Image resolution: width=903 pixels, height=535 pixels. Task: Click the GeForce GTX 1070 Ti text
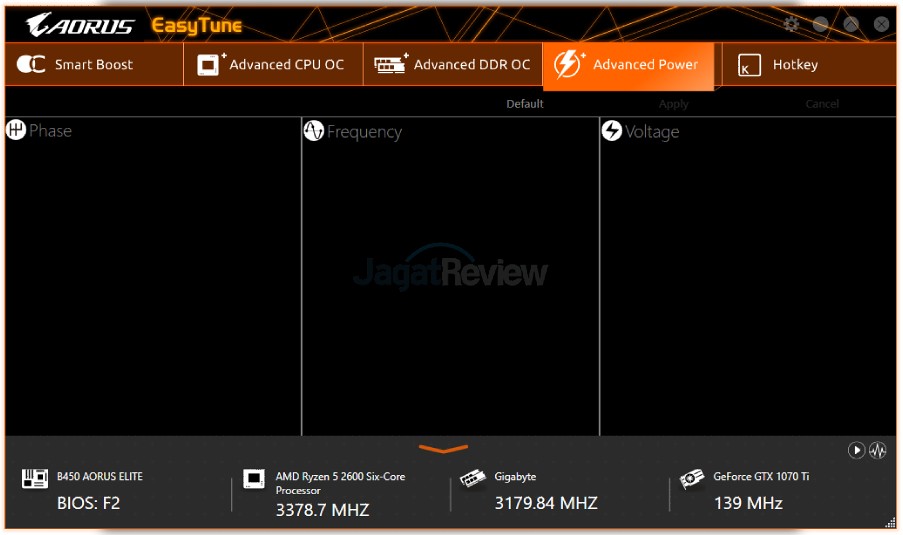click(761, 476)
